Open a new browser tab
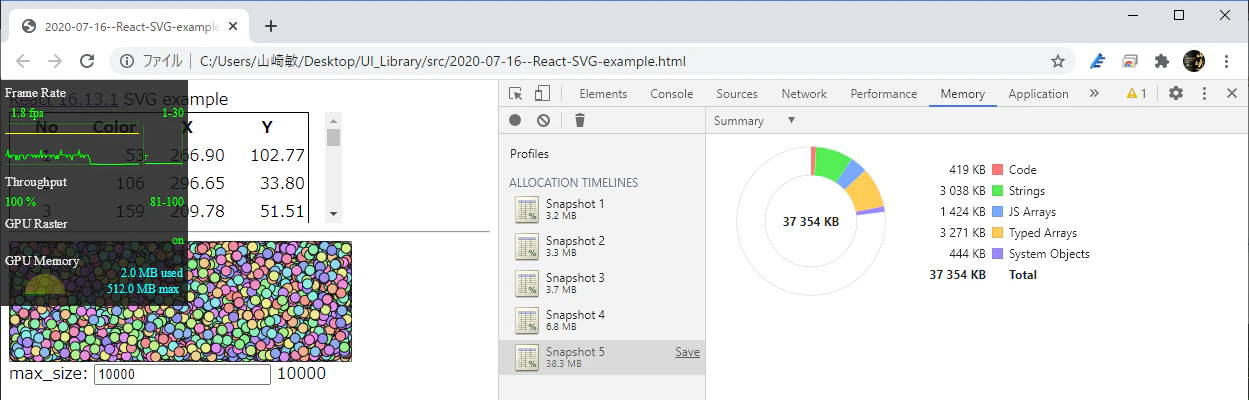 point(270,26)
